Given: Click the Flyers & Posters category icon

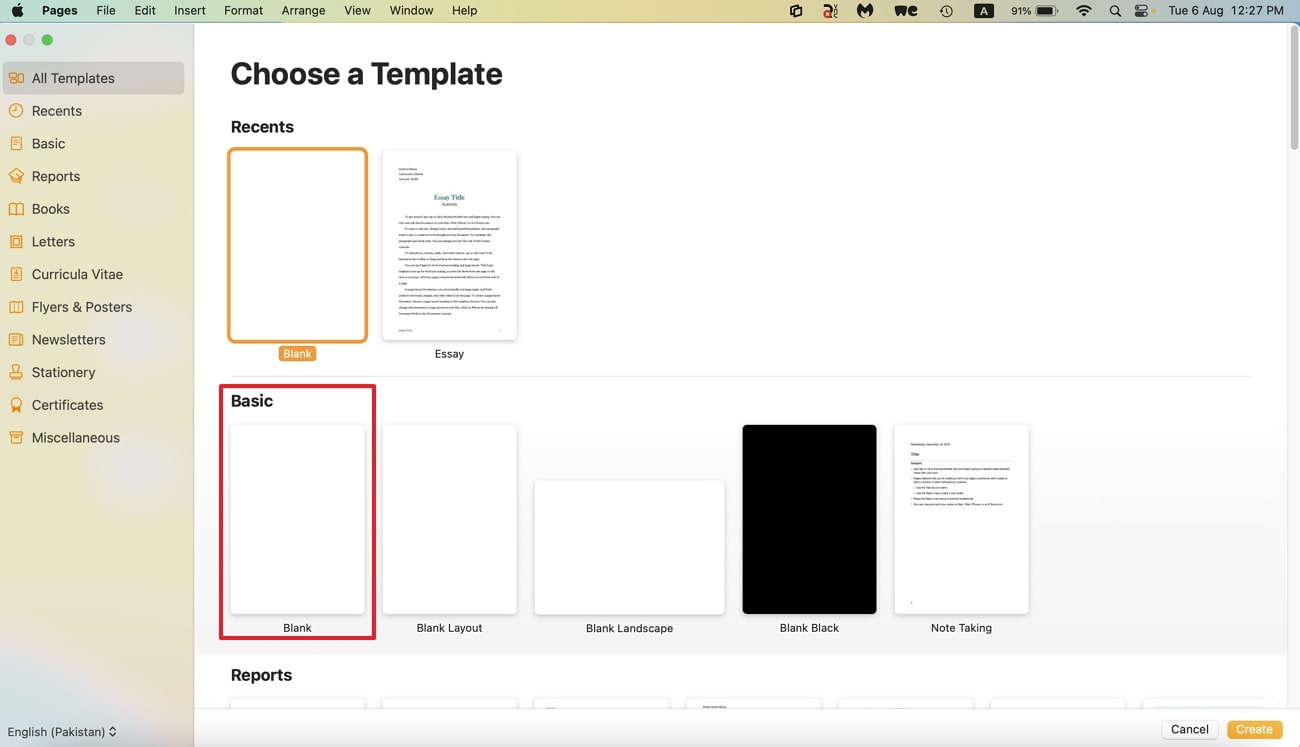Looking at the screenshot, I should (x=16, y=307).
